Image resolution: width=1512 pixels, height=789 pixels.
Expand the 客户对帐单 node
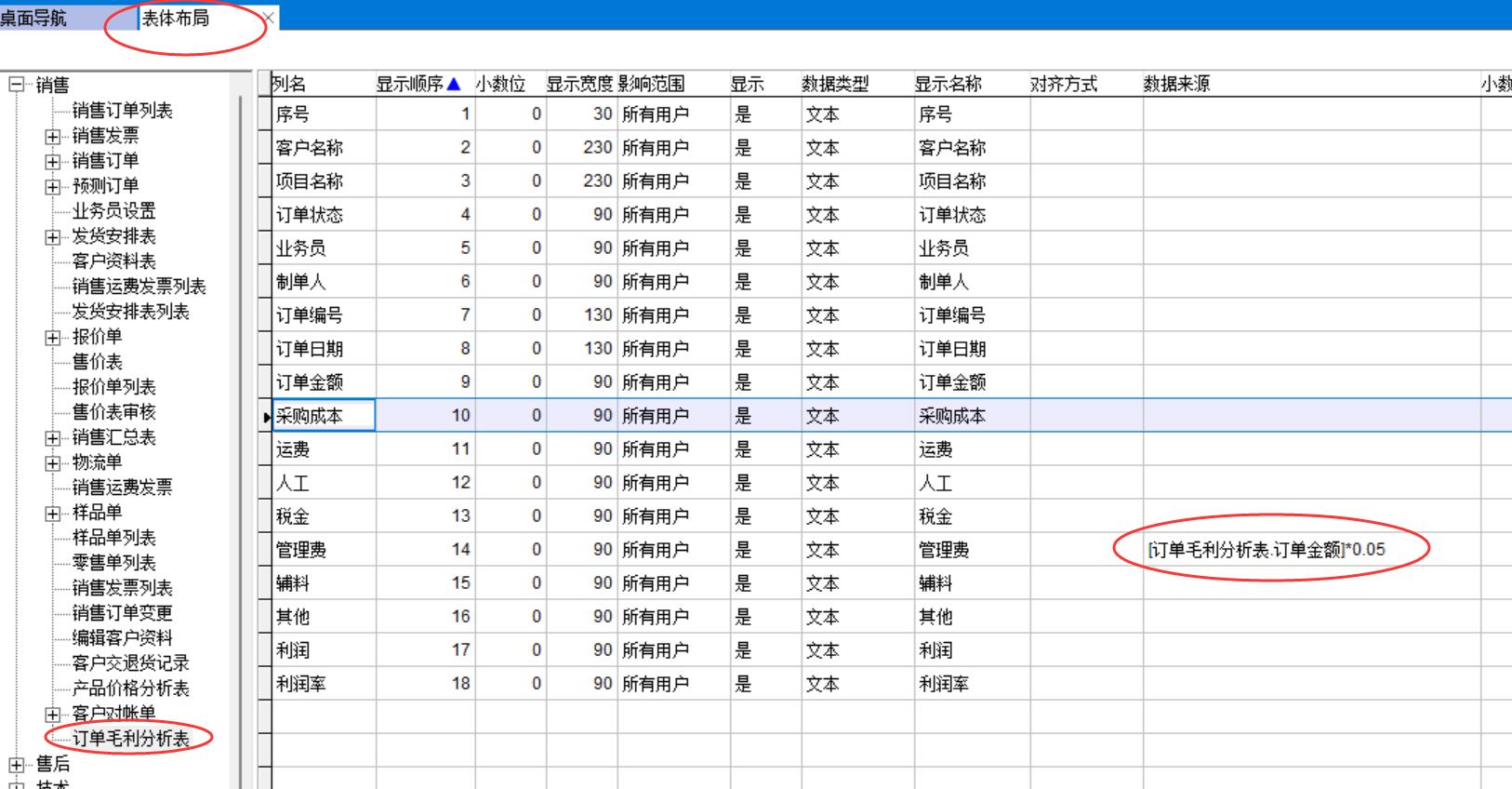click(x=53, y=714)
